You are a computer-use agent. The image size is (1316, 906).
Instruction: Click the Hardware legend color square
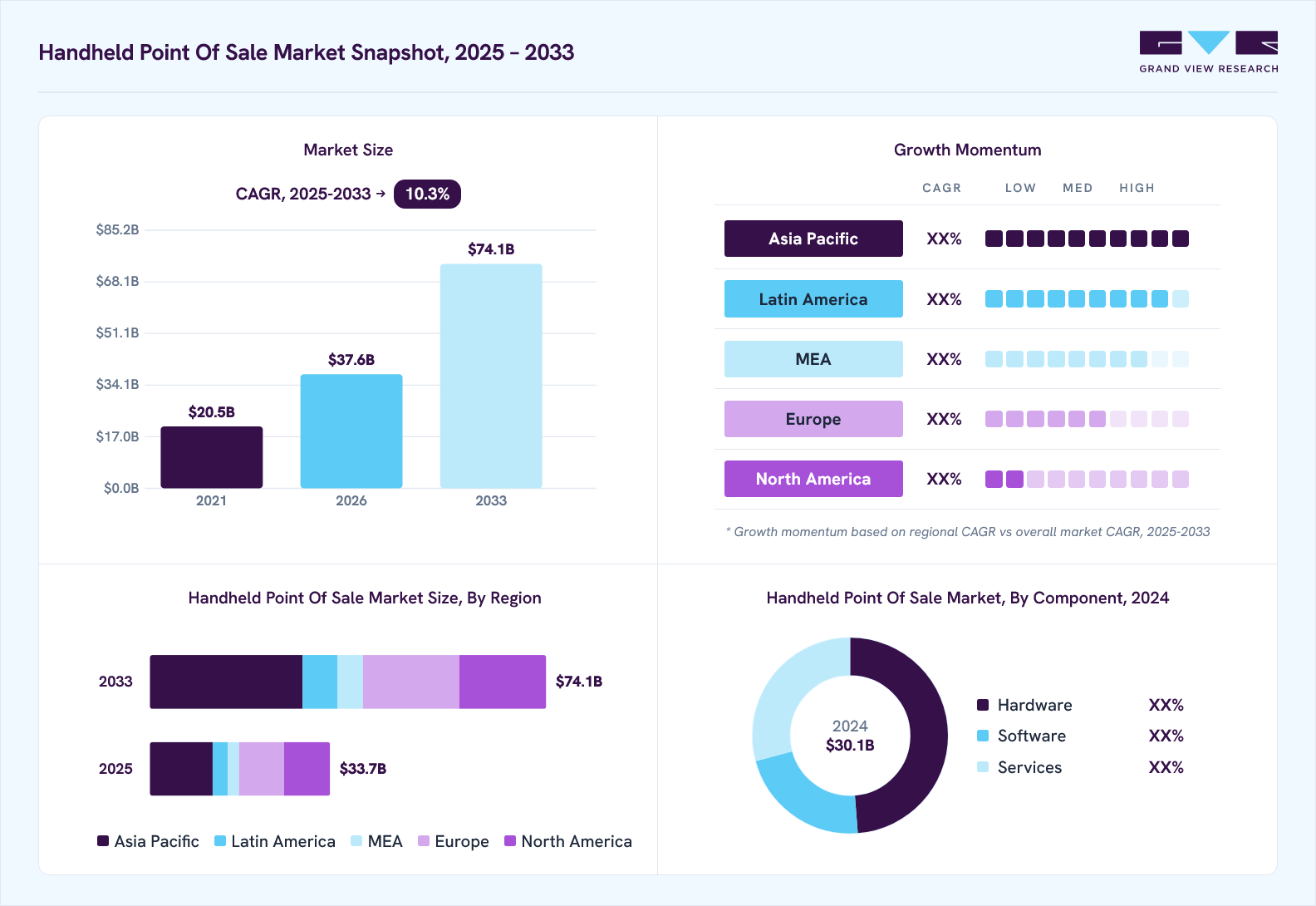pyautogui.click(x=983, y=705)
